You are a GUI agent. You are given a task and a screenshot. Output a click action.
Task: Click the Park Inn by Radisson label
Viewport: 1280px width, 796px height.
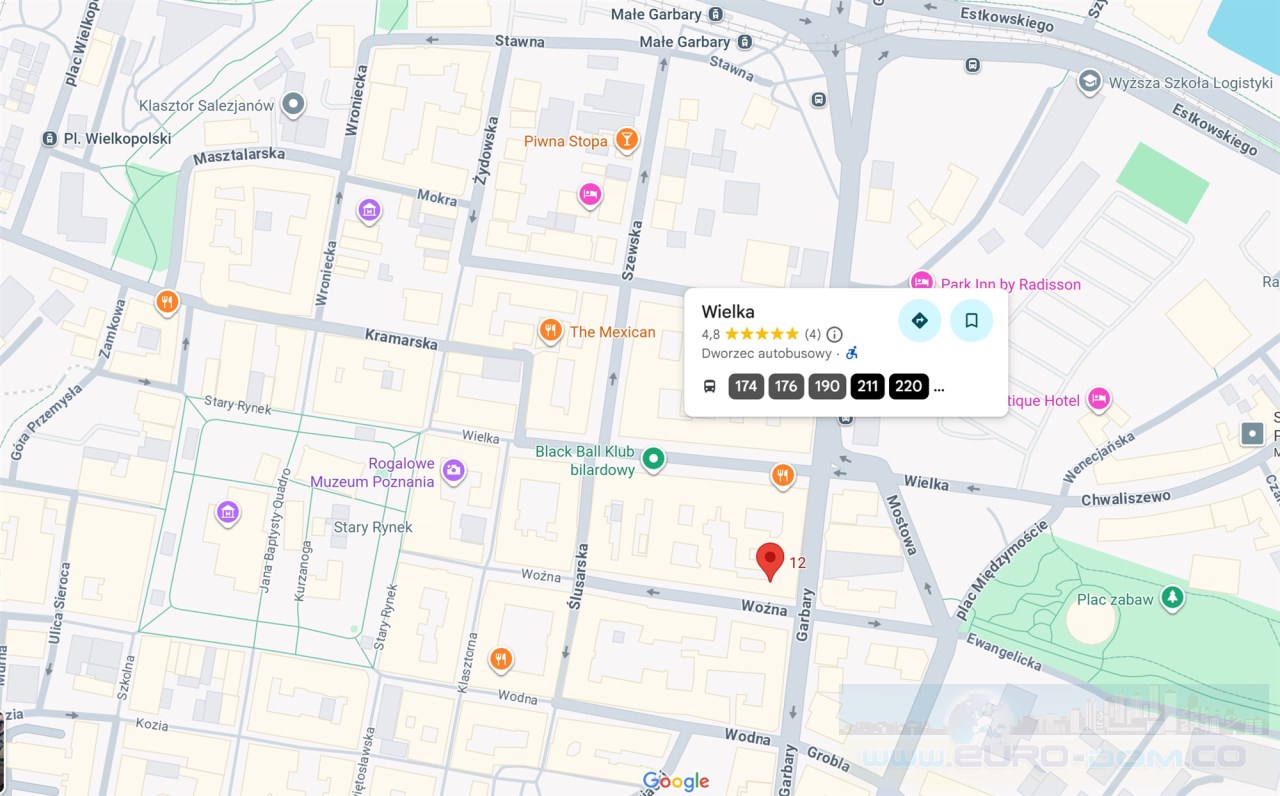pos(1011,284)
